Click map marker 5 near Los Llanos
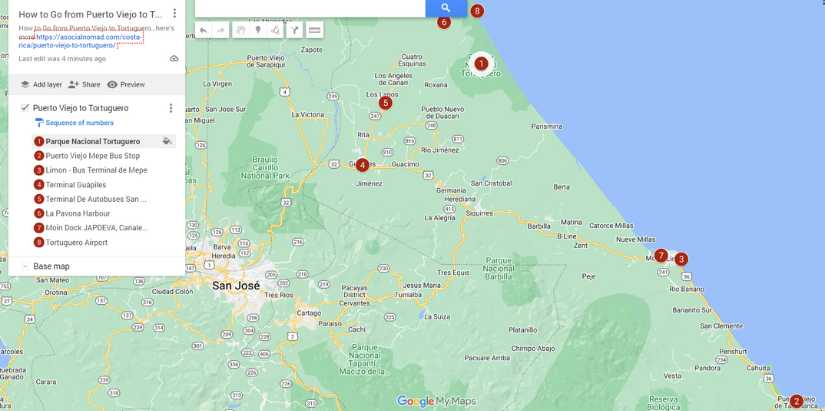825x411 pixels. click(385, 103)
